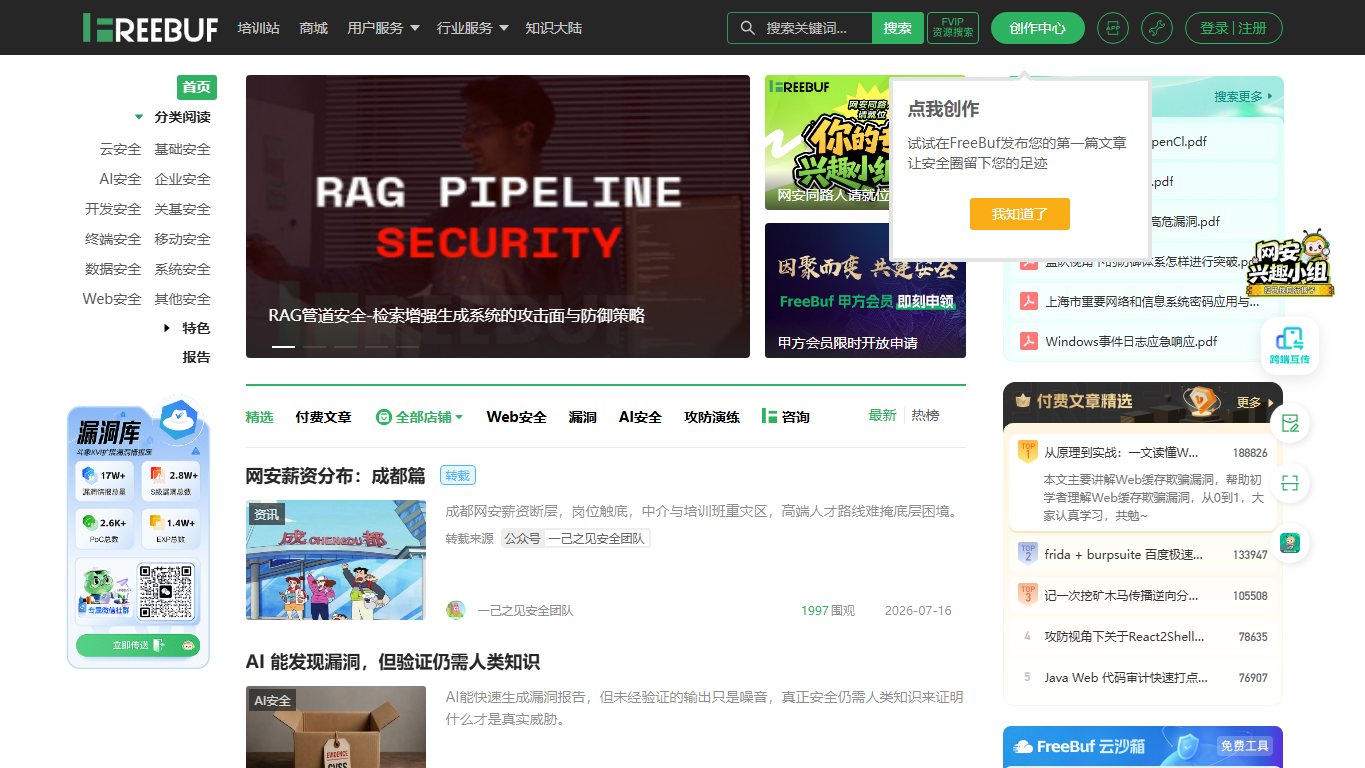Click the S级漏洞总数 2.8W+ stat tile
The image size is (1365, 768).
click(x=170, y=480)
